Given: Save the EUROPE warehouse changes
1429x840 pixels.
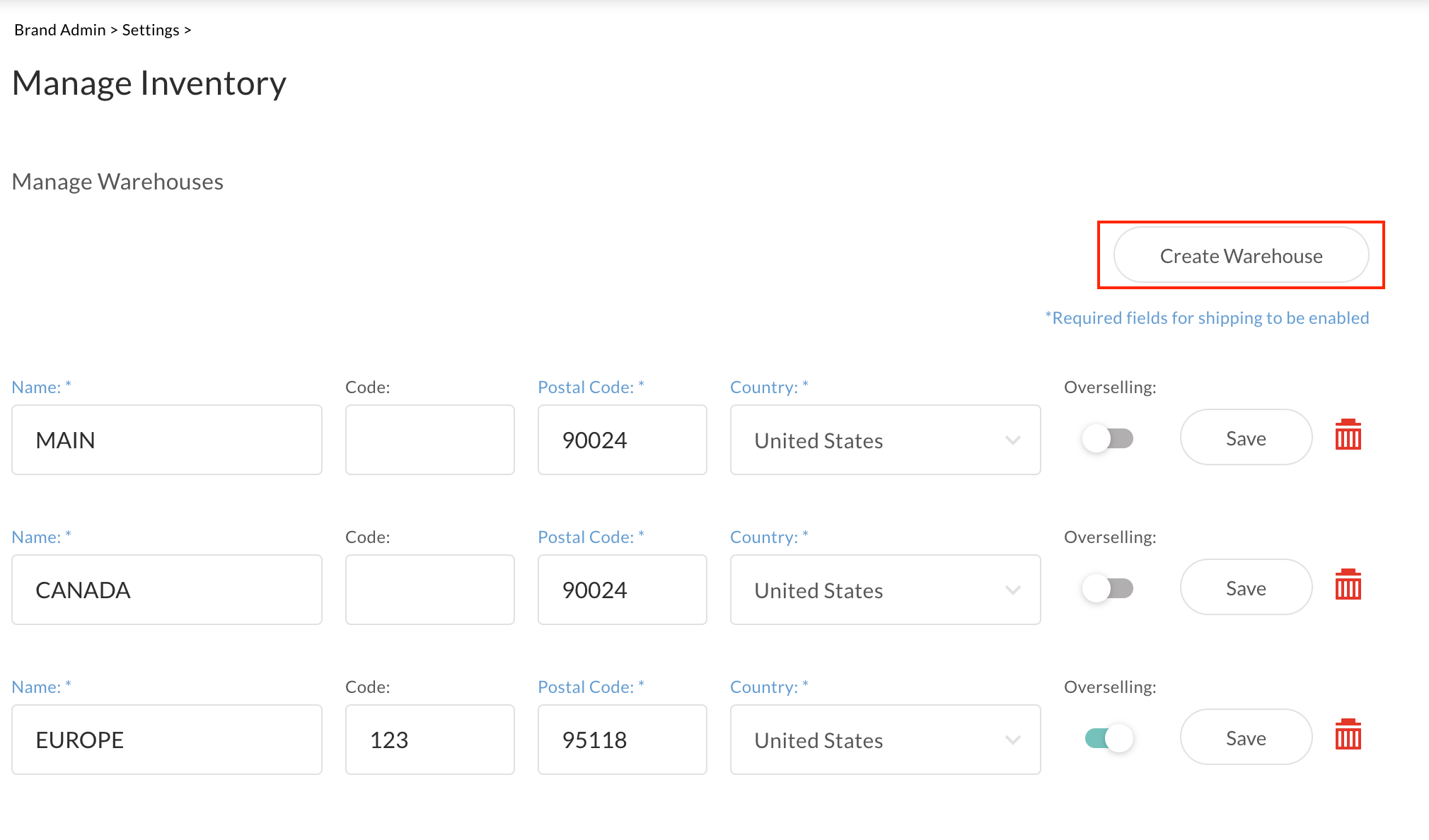Looking at the screenshot, I should [x=1246, y=737].
